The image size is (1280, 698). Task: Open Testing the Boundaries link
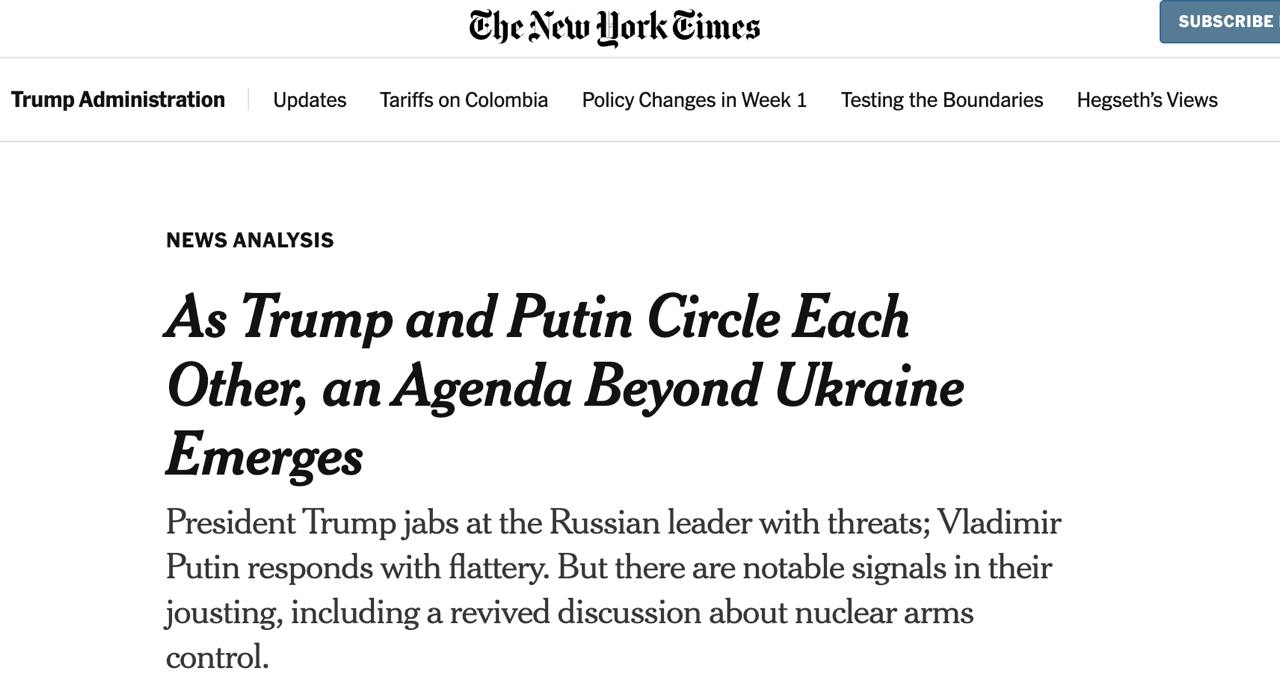pos(942,100)
